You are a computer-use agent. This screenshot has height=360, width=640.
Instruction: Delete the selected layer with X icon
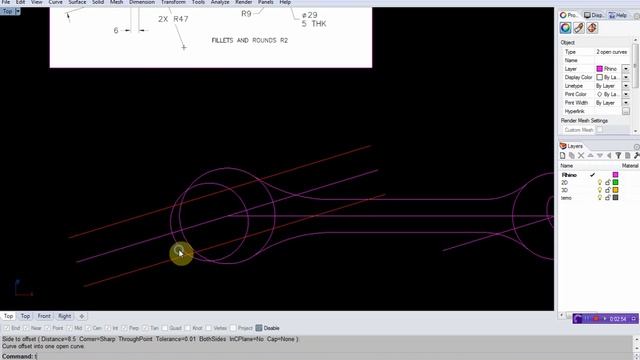[x=581, y=156]
